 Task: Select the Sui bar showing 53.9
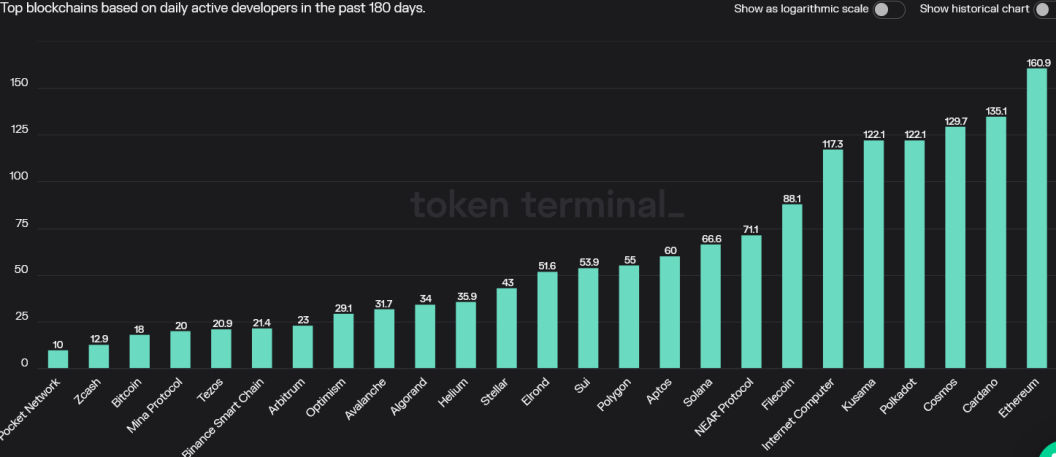coord(588,318)
